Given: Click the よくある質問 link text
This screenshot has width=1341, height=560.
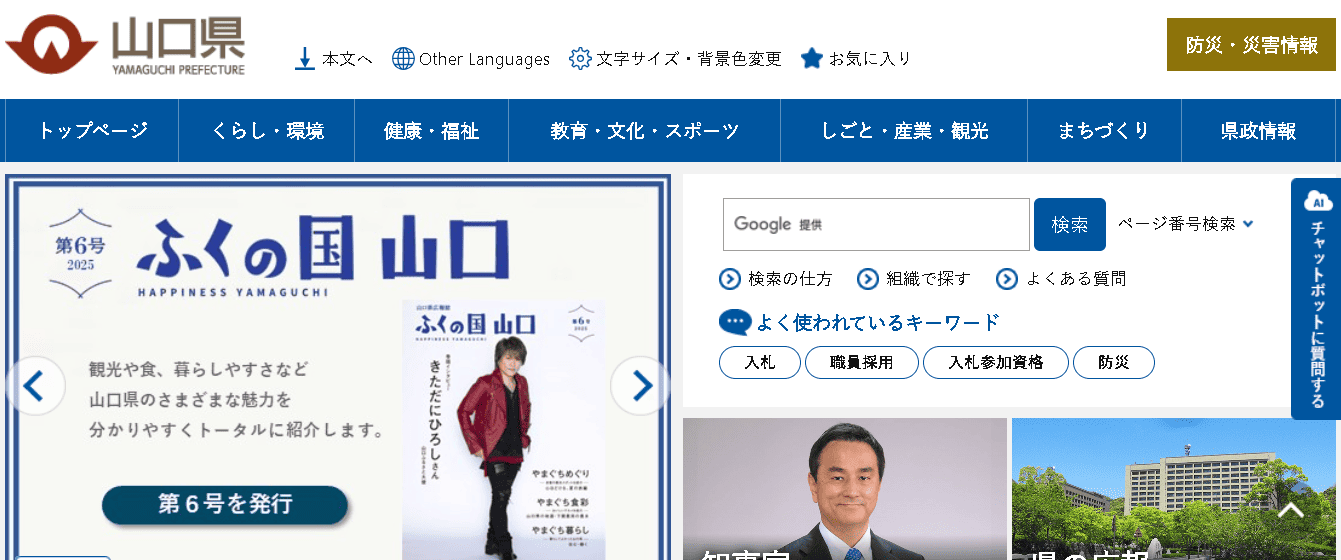Looking at the screenshot, I should [1076, 279].
